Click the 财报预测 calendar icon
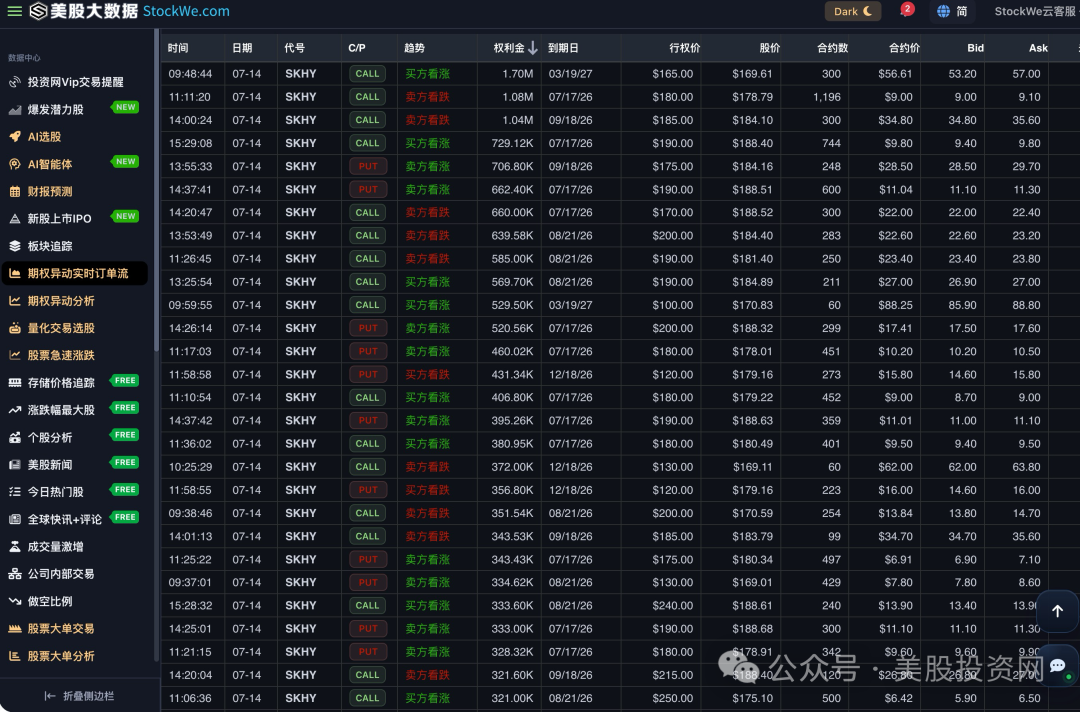The height and width of the screenshot is (712, 1080). pyautogui.click(x=14, y=191)
